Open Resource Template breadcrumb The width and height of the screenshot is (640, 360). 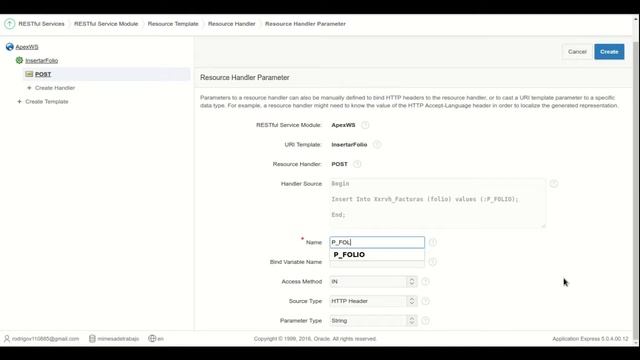(x=173, y=24)
